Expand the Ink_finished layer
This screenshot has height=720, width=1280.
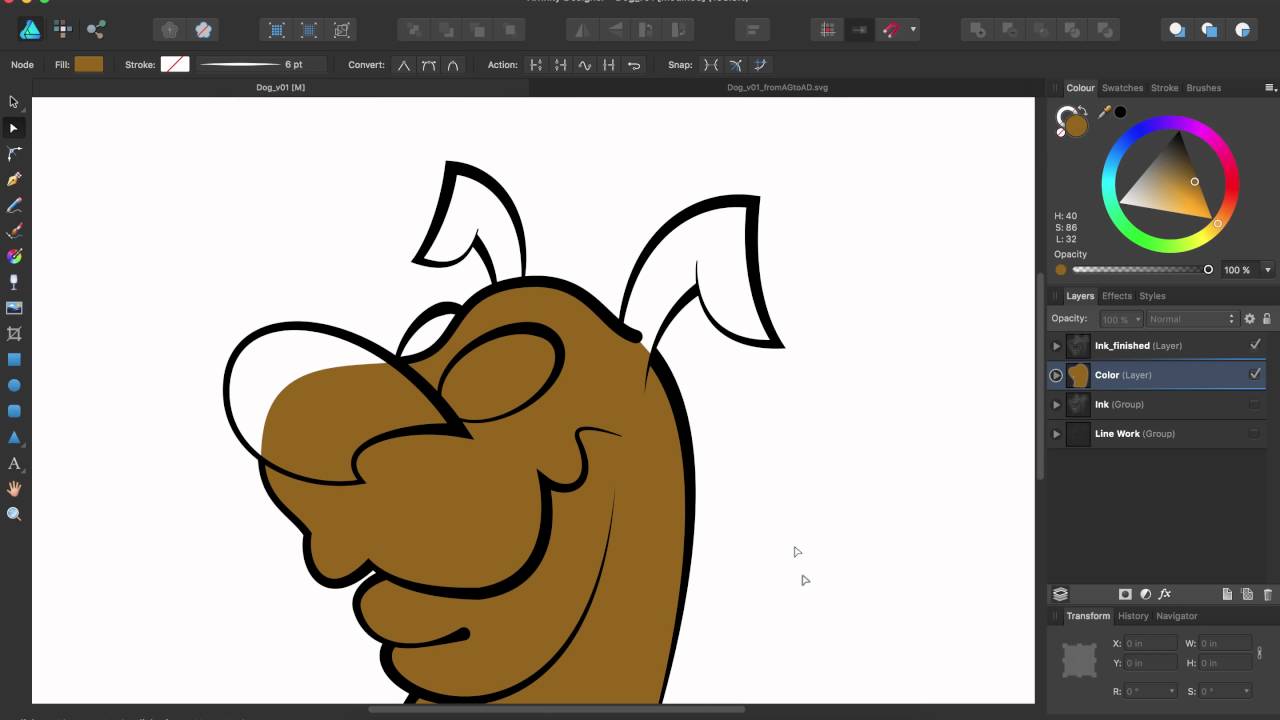(x=1056, y=346)
